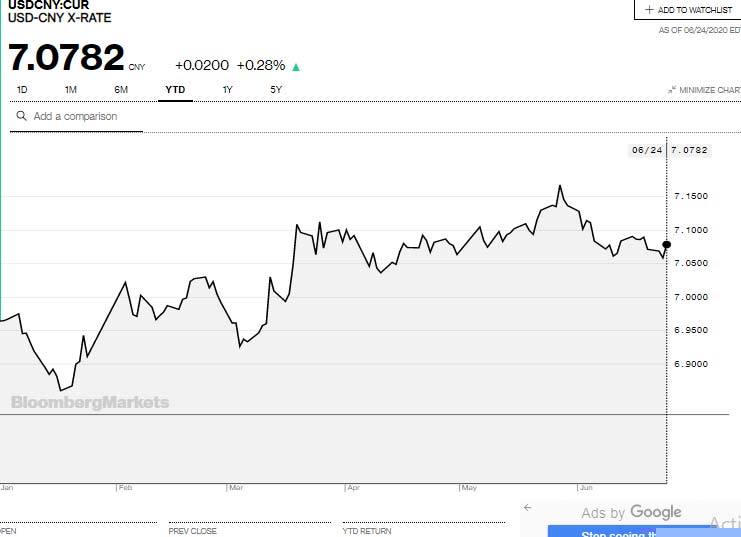
Task: Select the 1D time range
Action: click(22, 90)
